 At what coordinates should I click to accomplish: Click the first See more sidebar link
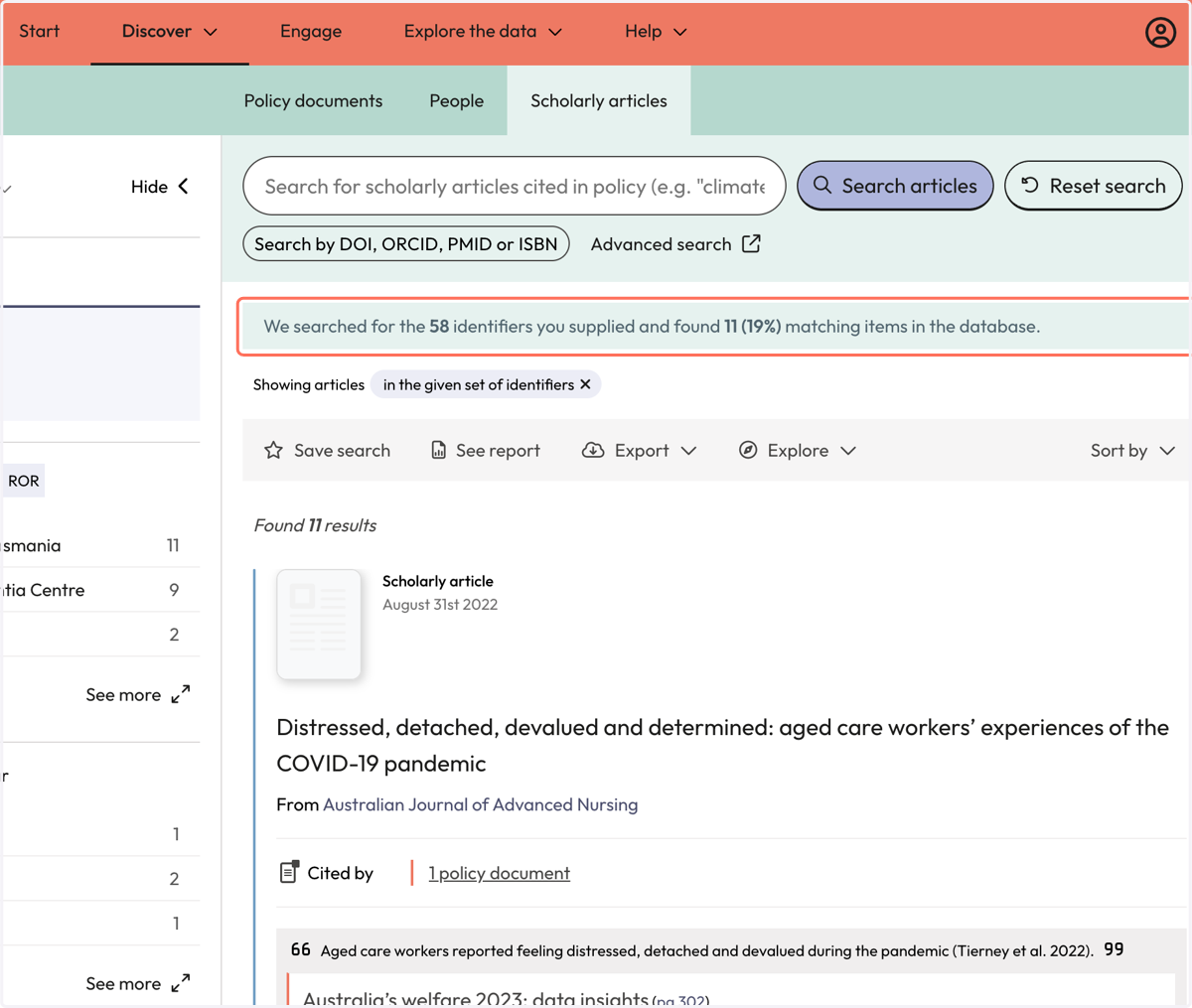(x=137, y=694)
